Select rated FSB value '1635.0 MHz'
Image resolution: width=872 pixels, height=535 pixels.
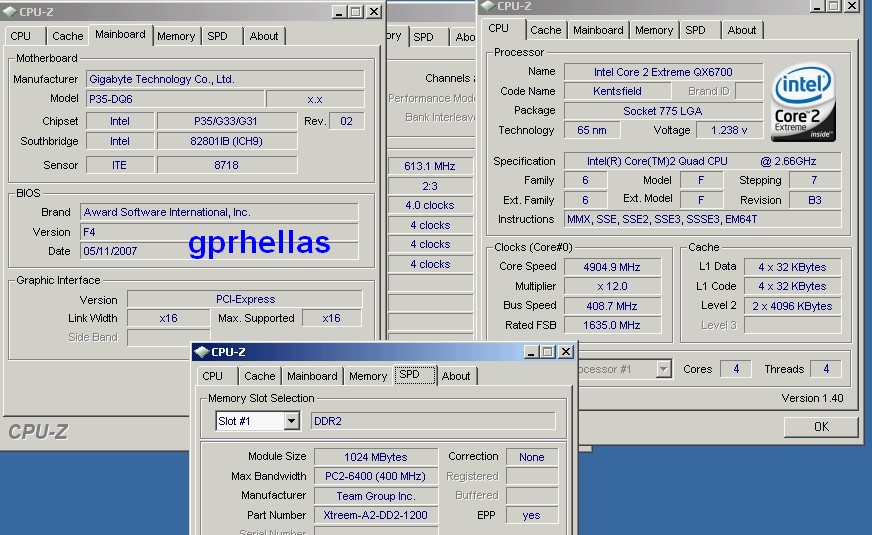coord(612,325)
